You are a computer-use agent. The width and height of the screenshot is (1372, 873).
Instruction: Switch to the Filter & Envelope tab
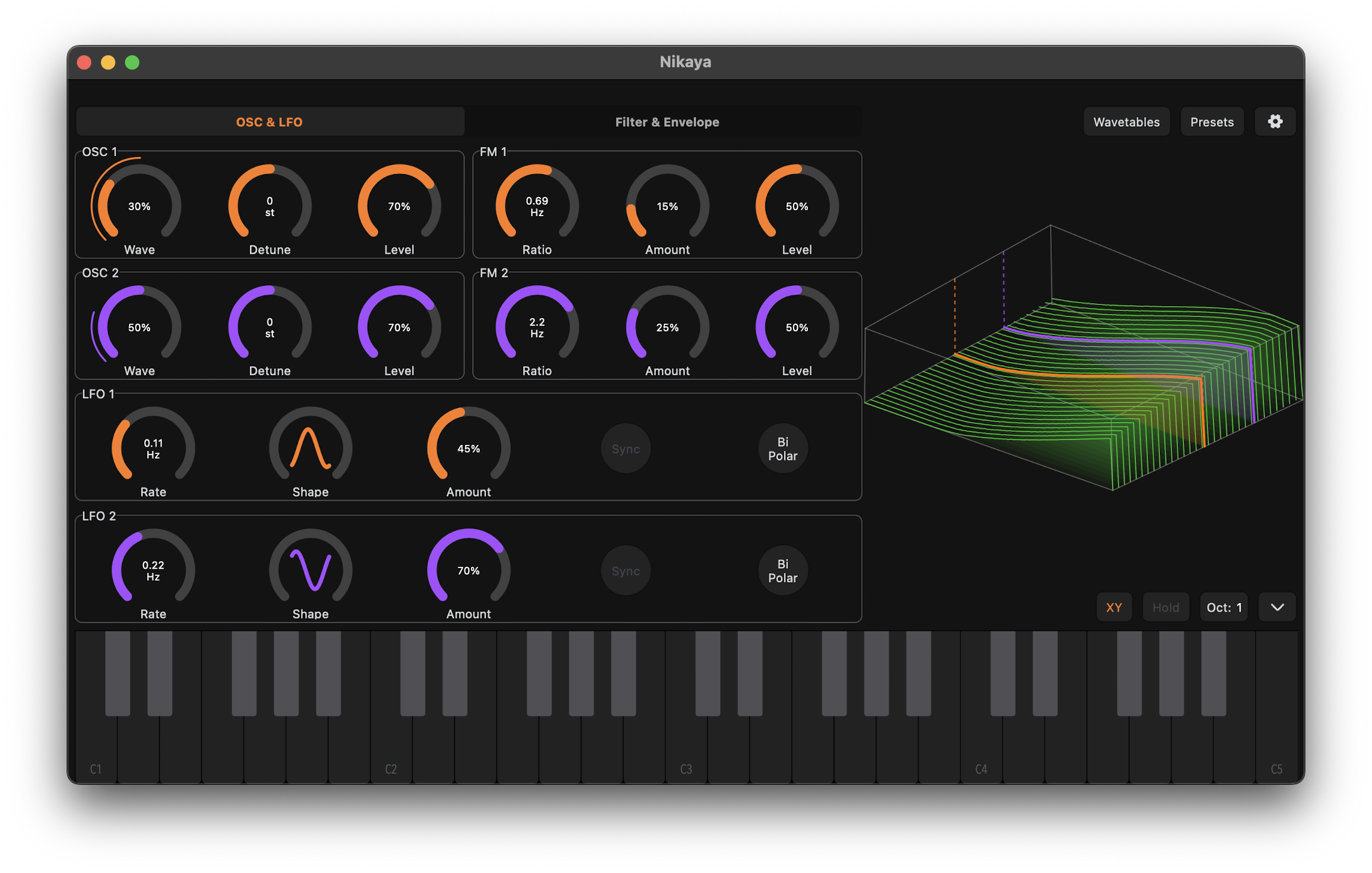coord(667,122)
